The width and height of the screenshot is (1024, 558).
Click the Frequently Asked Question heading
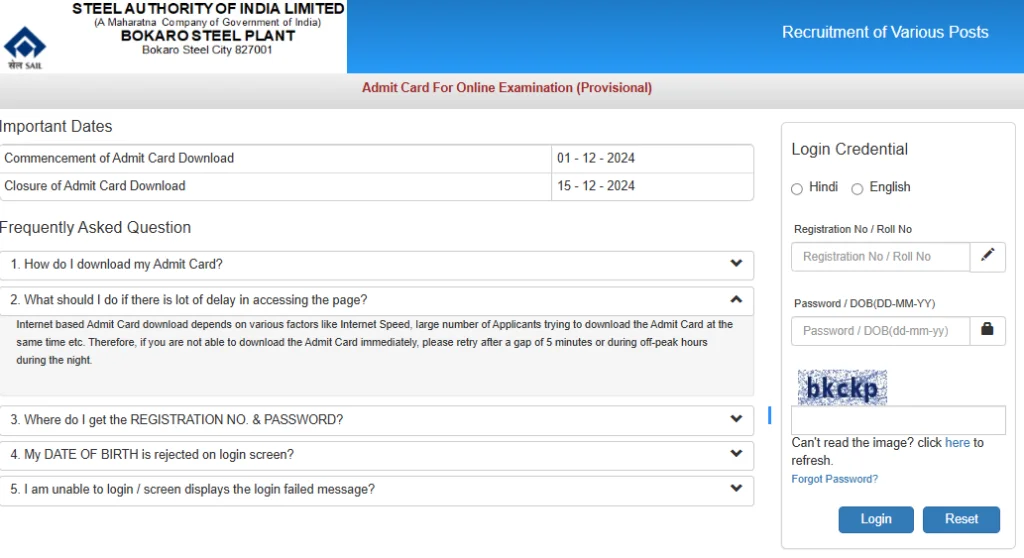pyautogui.click(x=95, y=227)
